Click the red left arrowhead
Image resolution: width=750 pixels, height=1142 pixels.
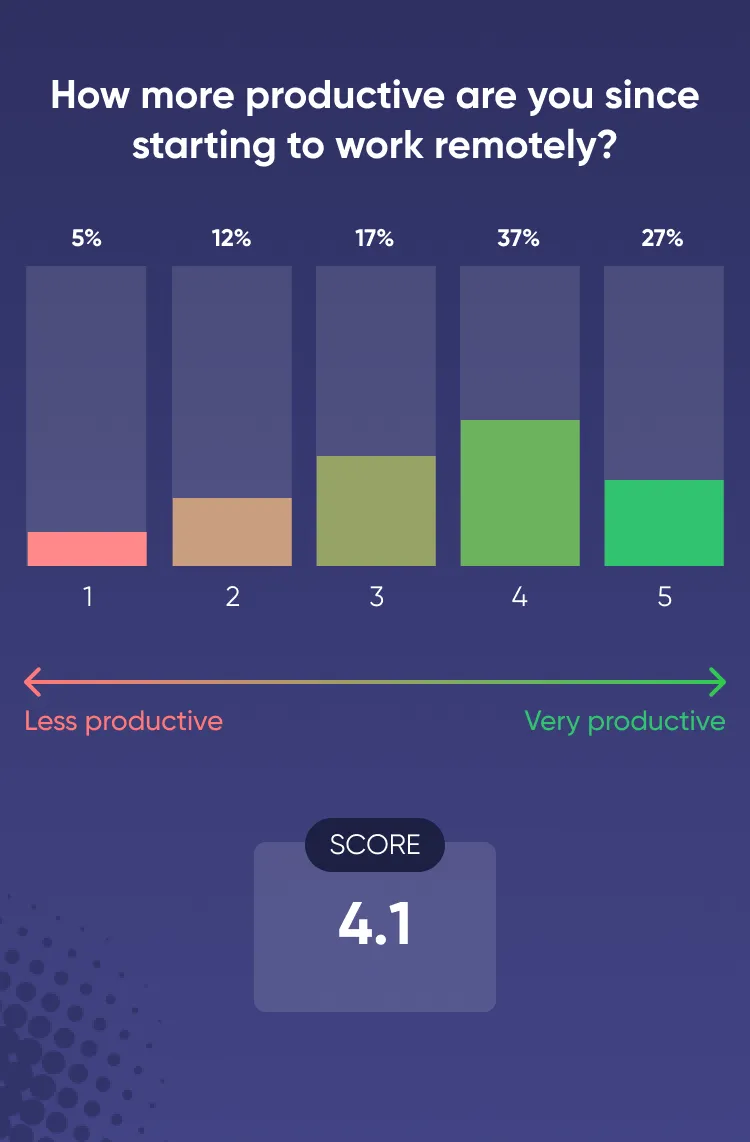point(32,683)
